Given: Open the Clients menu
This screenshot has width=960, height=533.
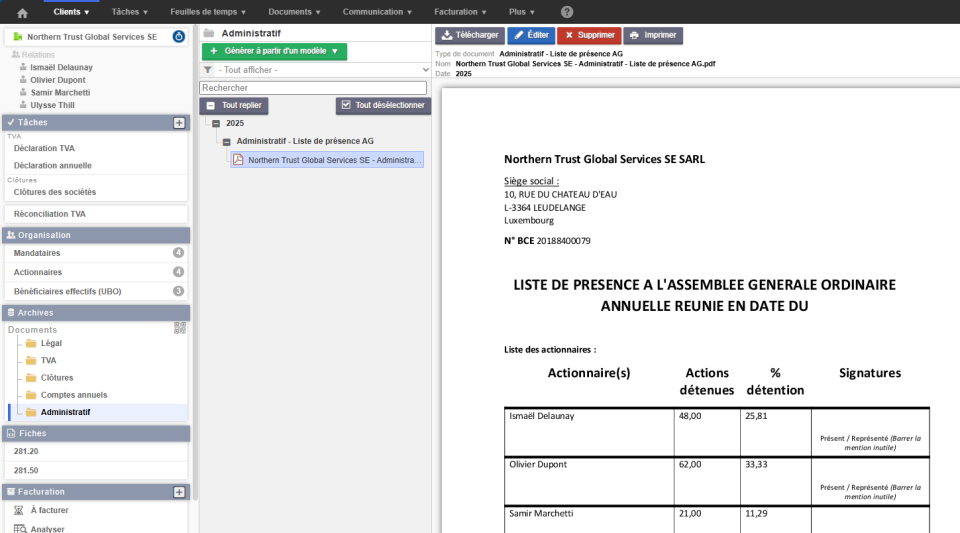Looking at the screenshot, I should (71, 12).
